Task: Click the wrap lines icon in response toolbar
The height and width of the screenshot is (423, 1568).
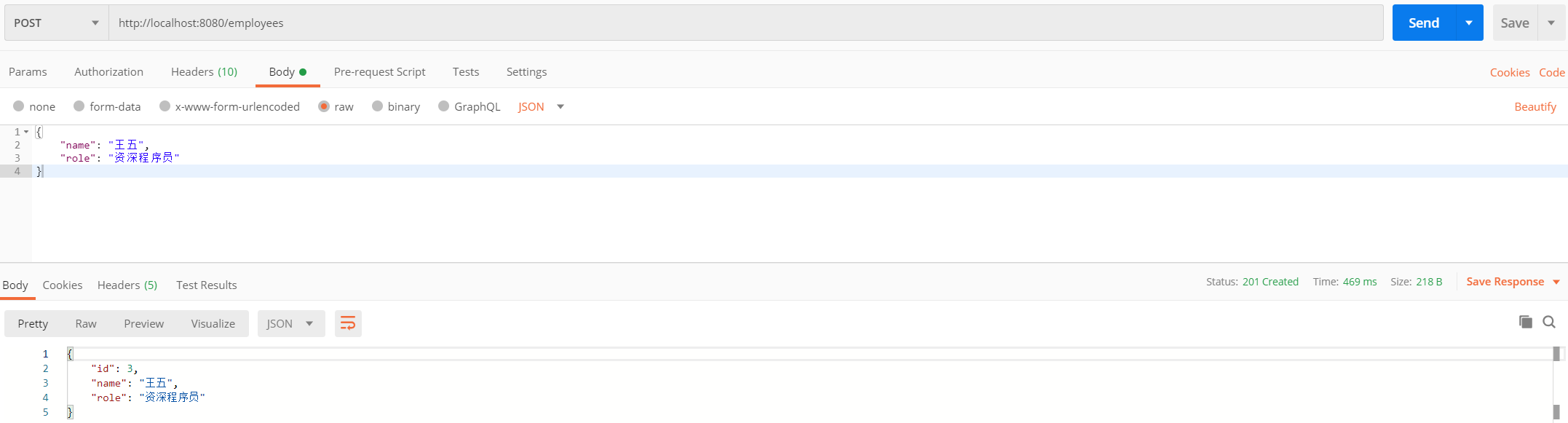Action: pos(348,323)
